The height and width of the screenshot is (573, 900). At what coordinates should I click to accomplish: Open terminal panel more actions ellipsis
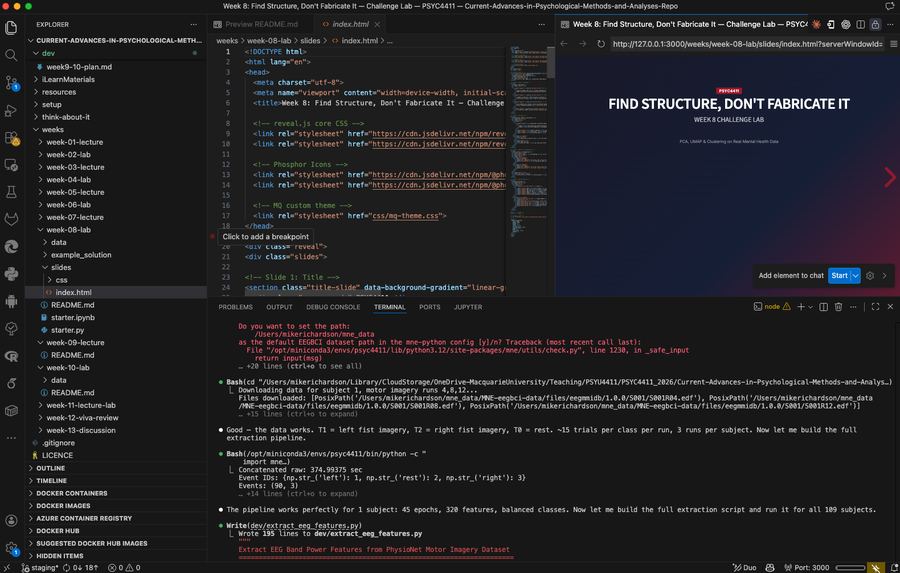[853, 307]
